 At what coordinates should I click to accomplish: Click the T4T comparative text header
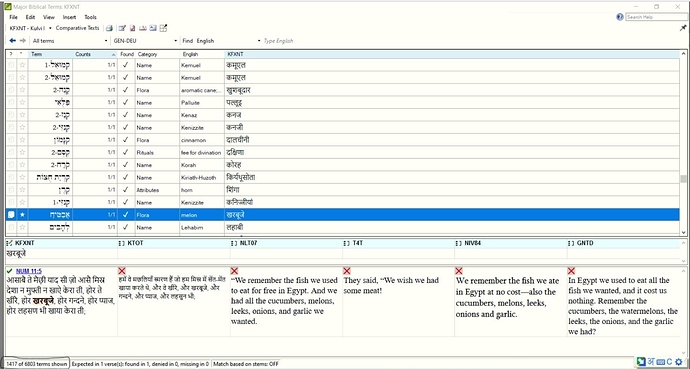(x=398, y=243)
